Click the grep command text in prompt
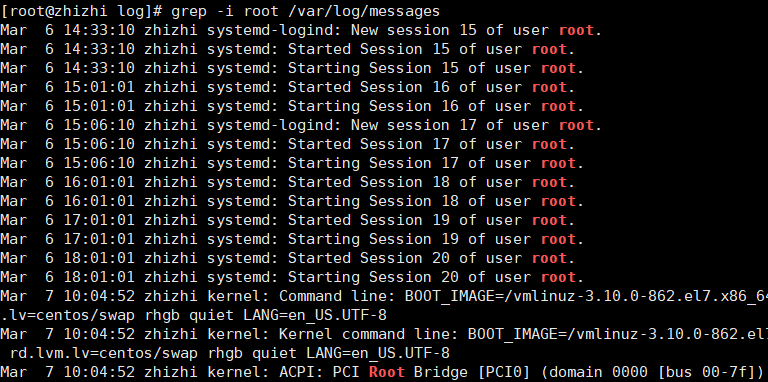 coord(189,11)
